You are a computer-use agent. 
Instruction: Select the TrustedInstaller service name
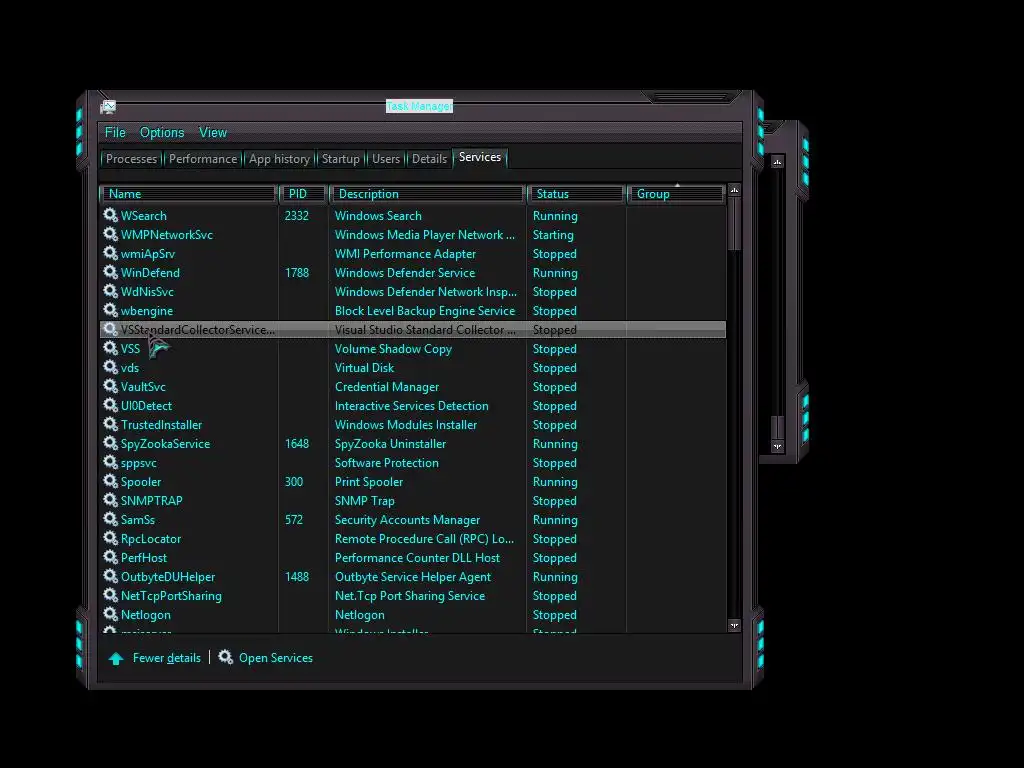point(161,424)
